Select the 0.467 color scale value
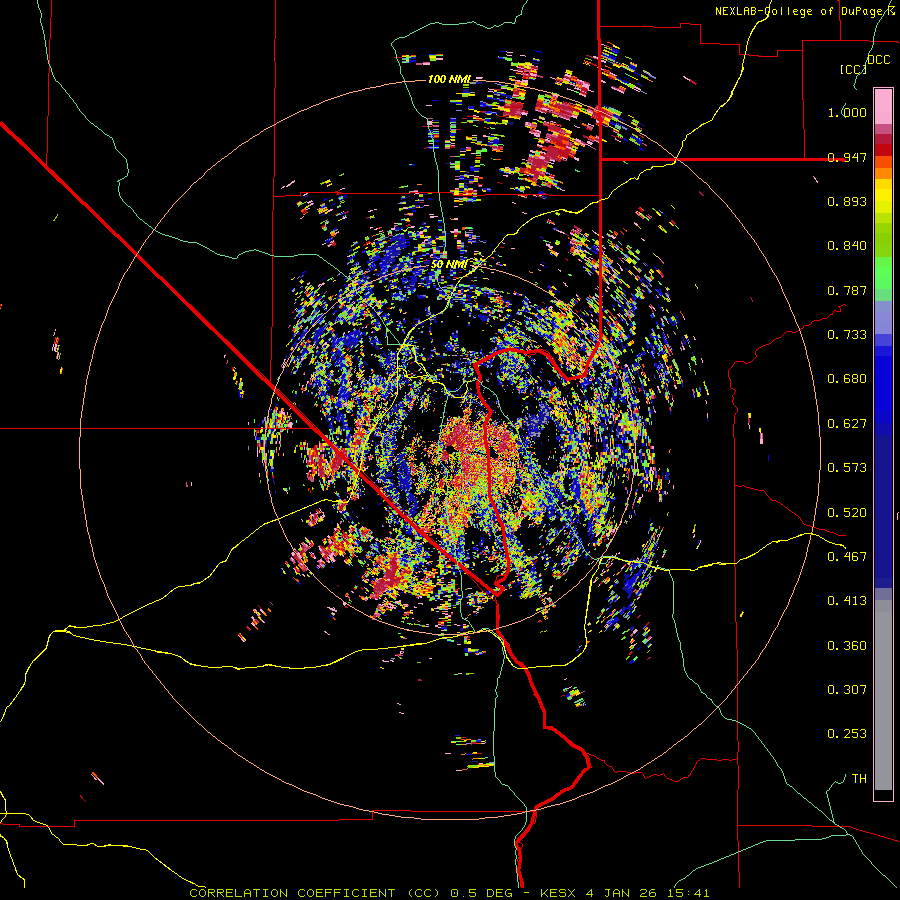900x900 pixels. click(847, 557)
